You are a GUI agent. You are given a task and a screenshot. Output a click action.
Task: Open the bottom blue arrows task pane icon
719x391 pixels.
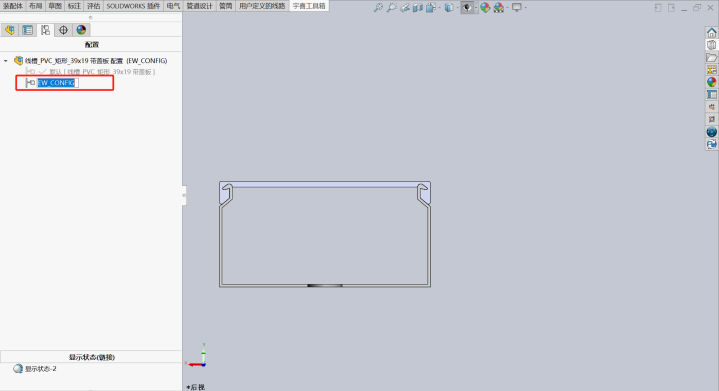pyautogui.click(x=711, y=144)
